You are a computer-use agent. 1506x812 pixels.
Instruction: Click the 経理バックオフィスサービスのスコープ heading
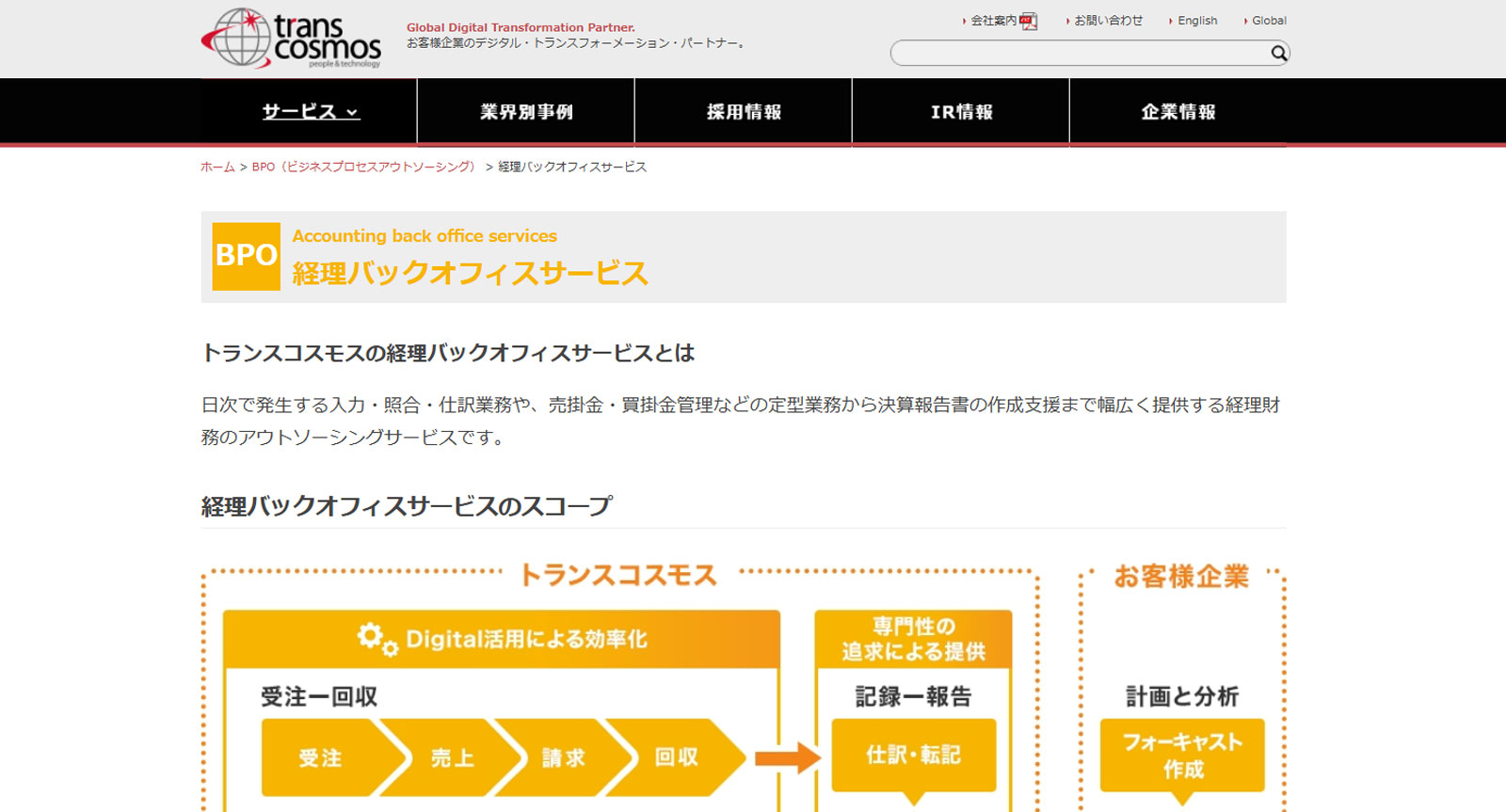(407, 506)
